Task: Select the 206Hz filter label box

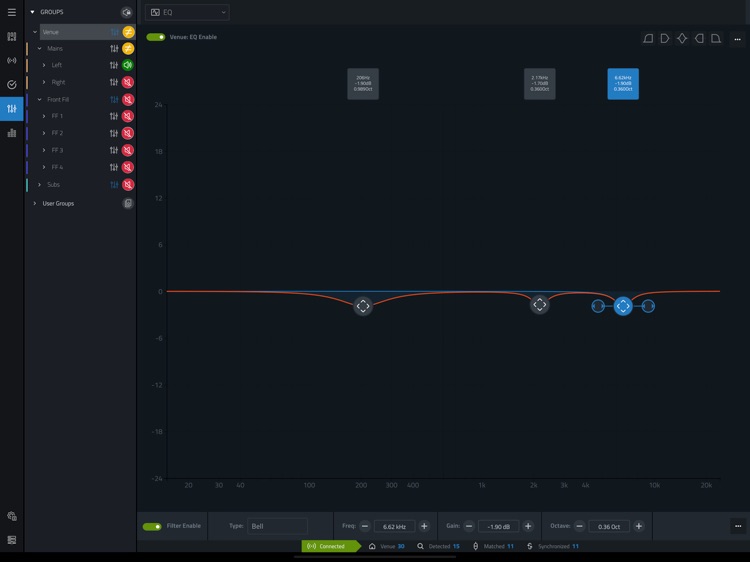Action: coord(363,84)
